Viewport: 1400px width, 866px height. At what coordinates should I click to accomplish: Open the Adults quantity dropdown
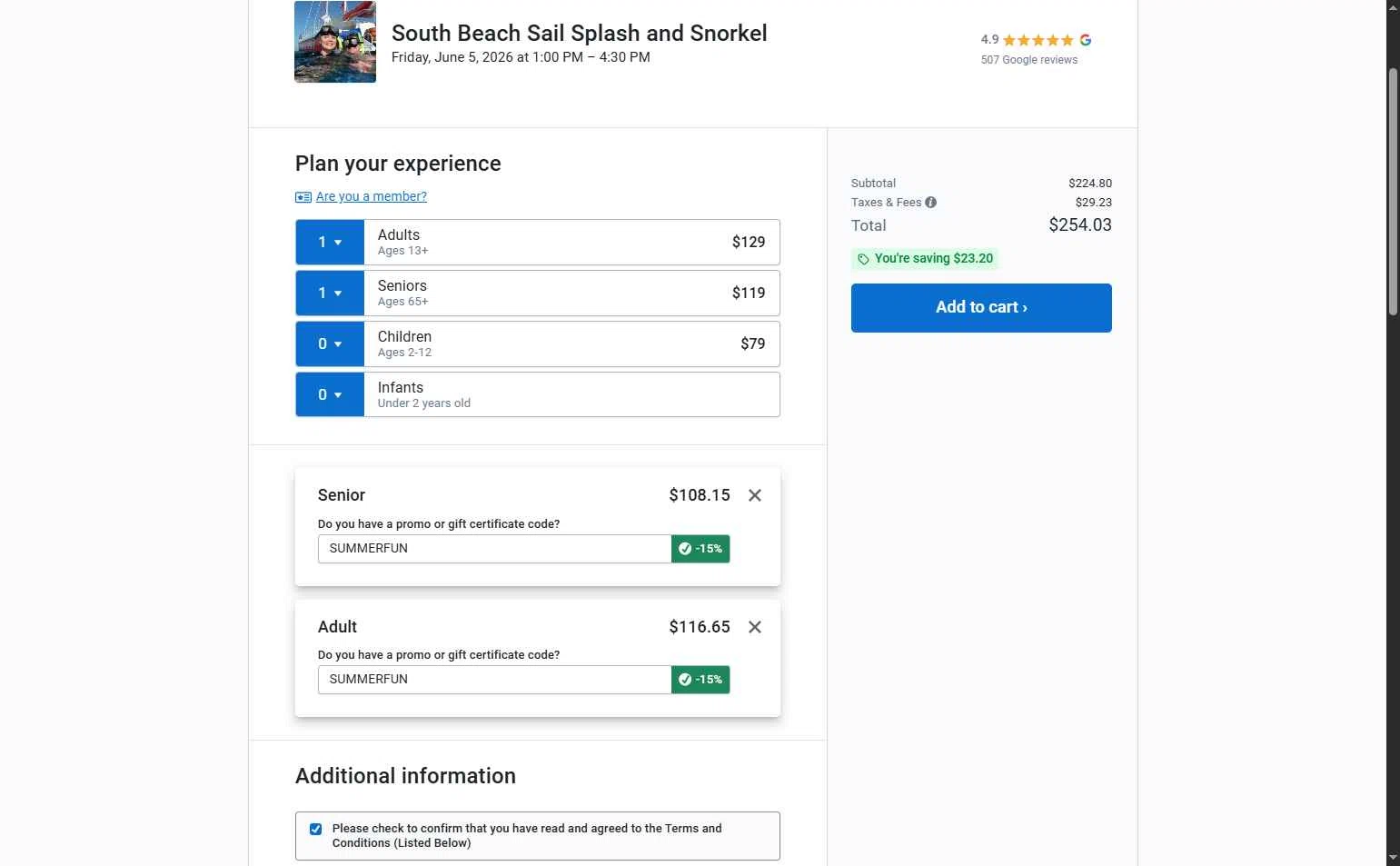tap(330, 243)
